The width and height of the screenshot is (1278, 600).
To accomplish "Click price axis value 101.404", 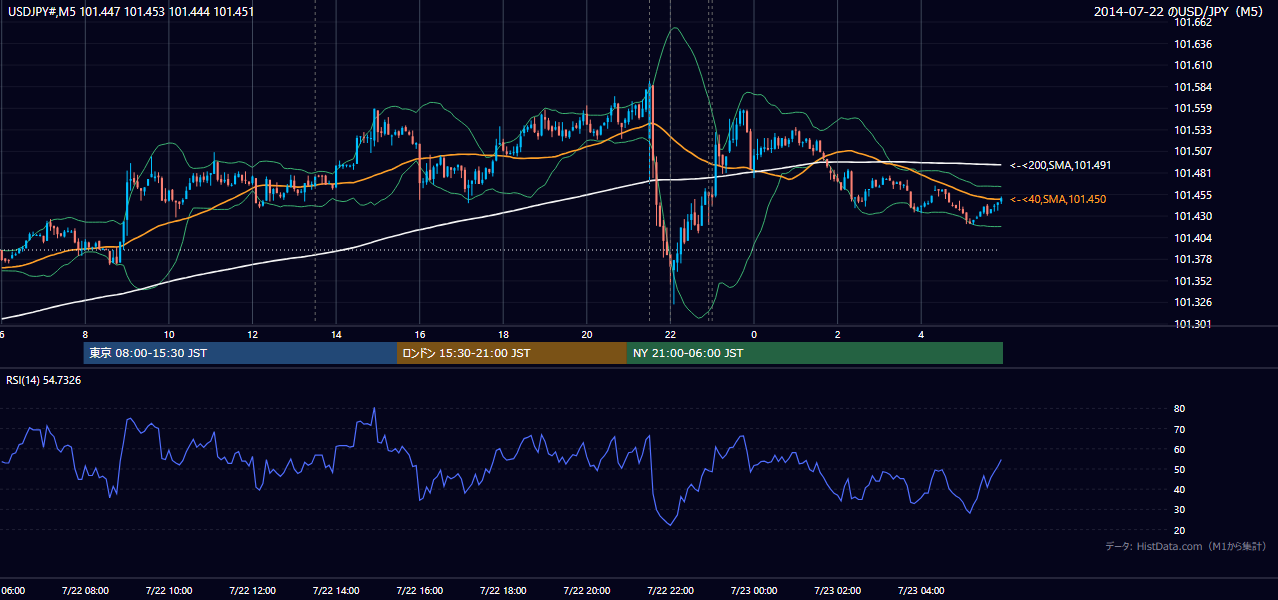I will point(1193,238).
